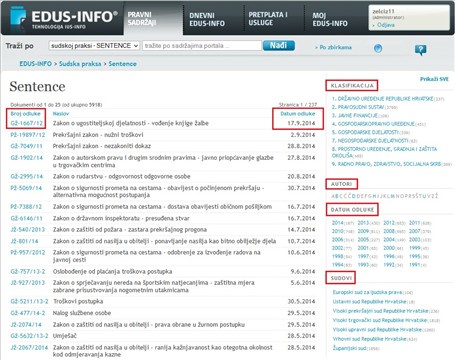Open decision Gž-1902/14
455x360 pixels.
tap(27, 157)
